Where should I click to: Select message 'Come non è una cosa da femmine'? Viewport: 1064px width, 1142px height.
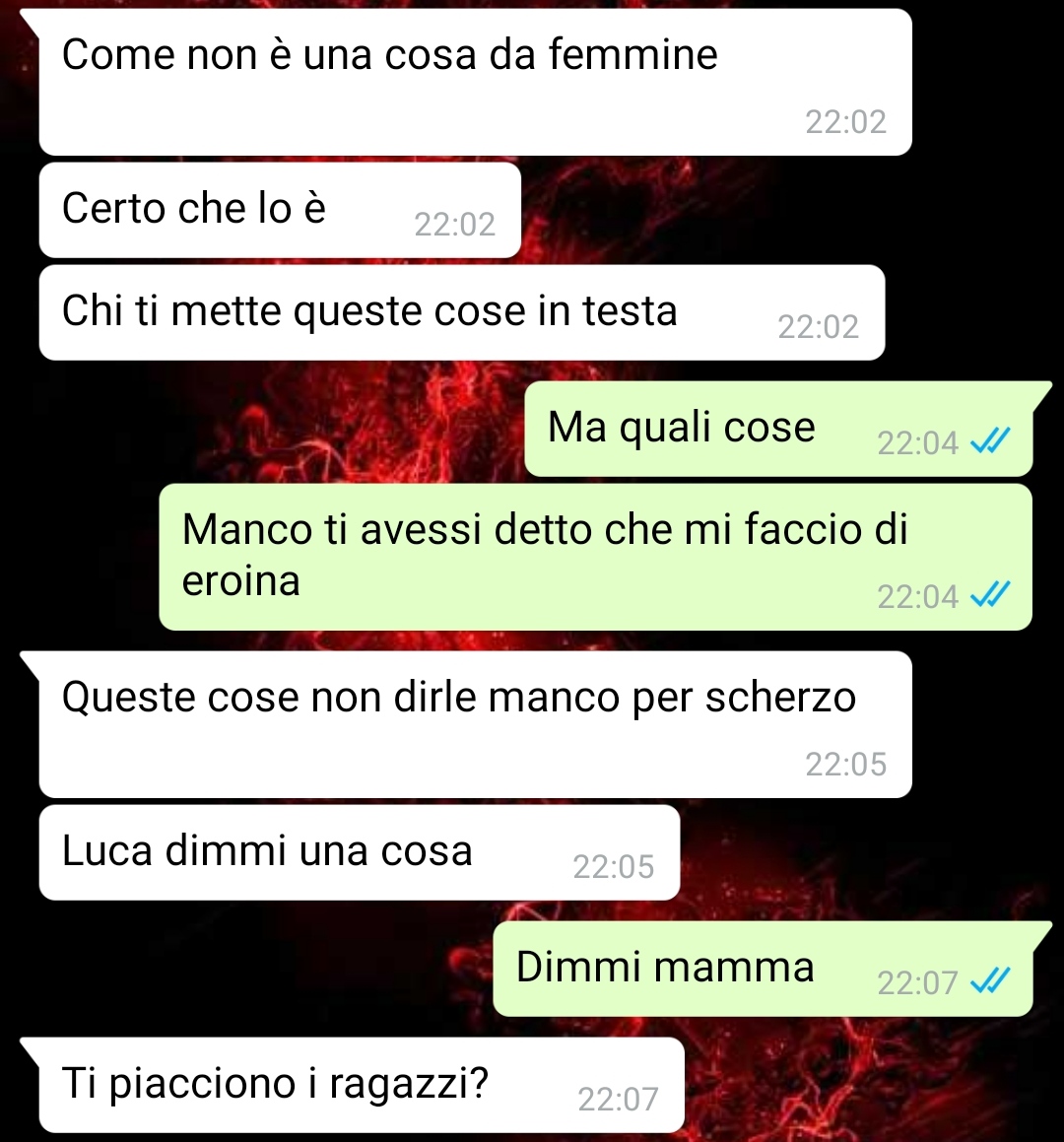476,83
